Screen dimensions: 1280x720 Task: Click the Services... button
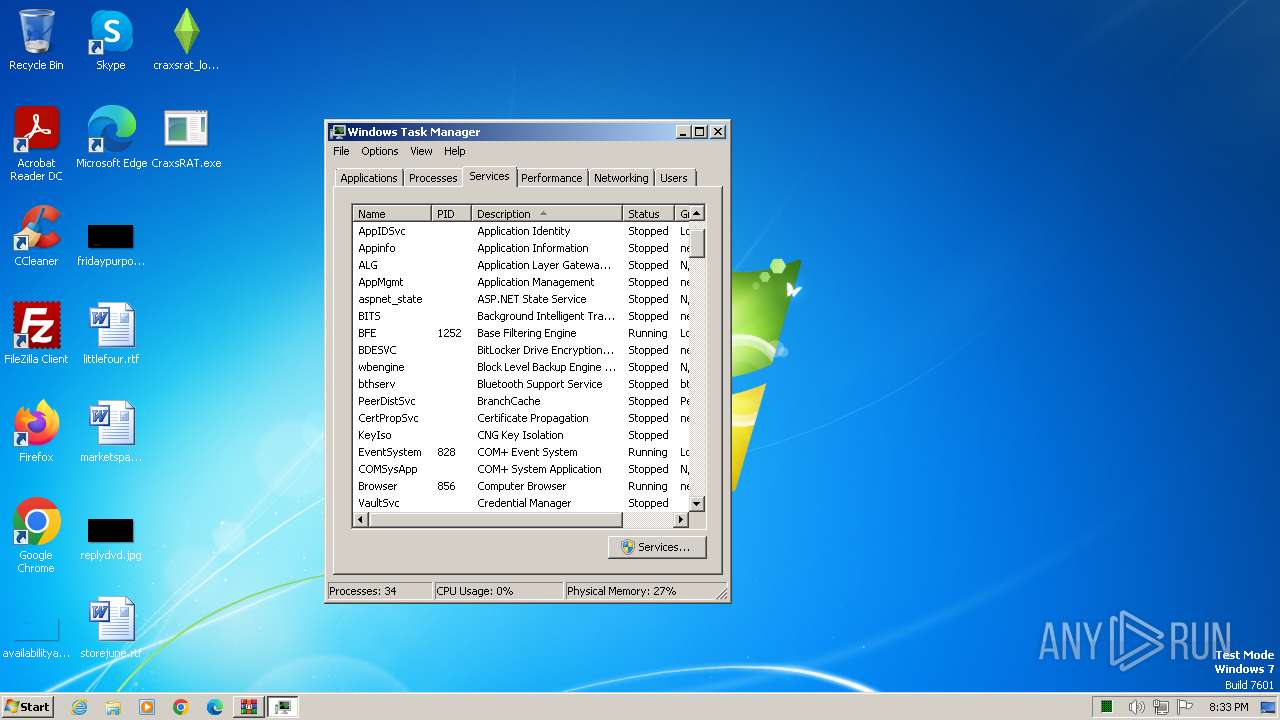coord(656,547)
